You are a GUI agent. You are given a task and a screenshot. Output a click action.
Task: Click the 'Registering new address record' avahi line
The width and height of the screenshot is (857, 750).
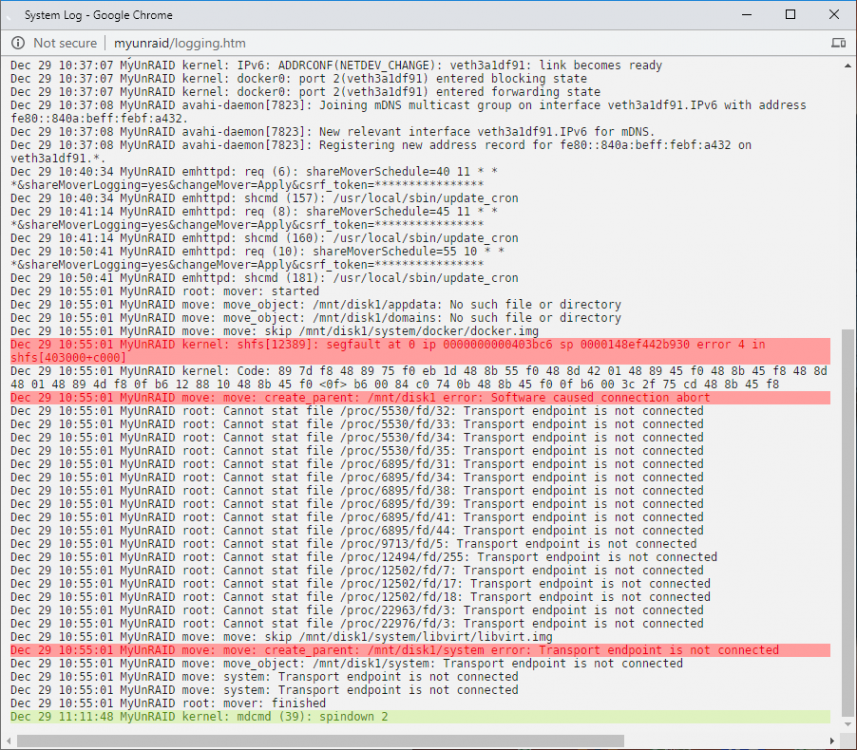(380, 151)
